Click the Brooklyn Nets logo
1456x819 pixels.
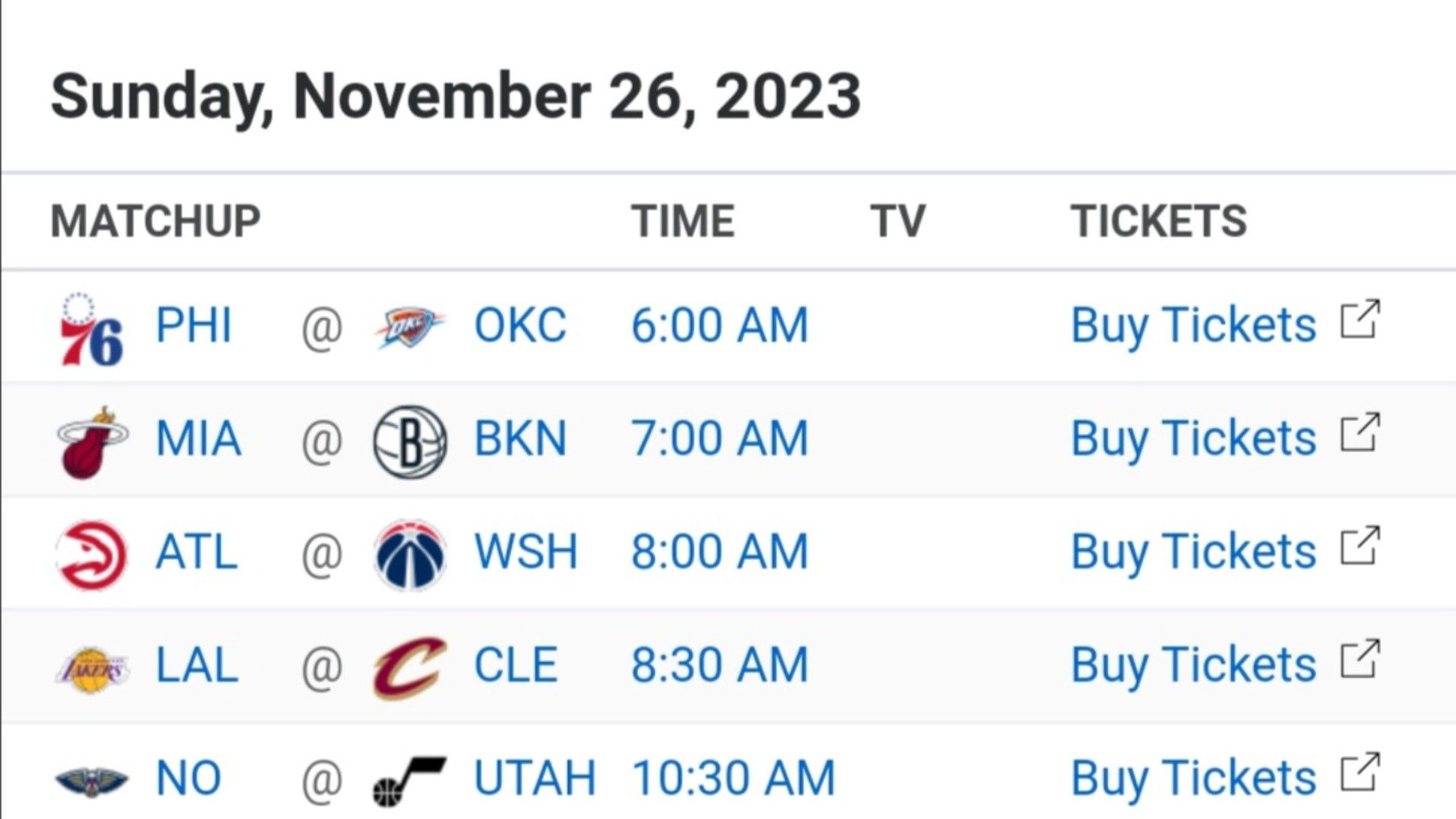coord(409,441)
